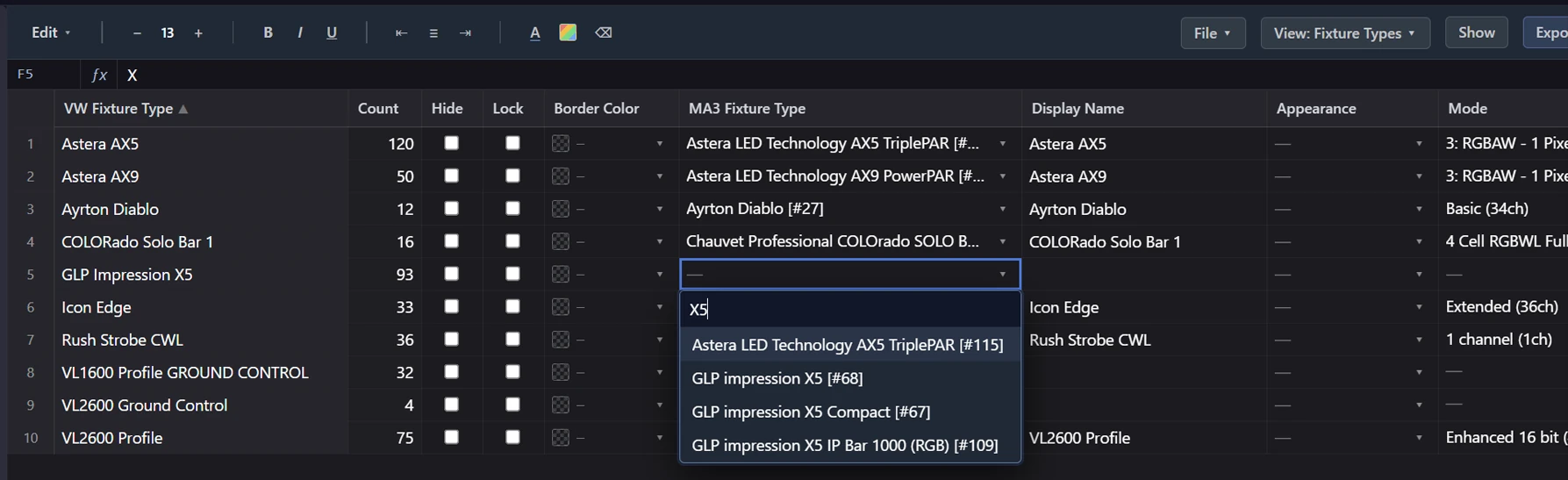Click the fx formula icon
The height and width of the screenshot is (480, 1568).
tap(99, 75)
